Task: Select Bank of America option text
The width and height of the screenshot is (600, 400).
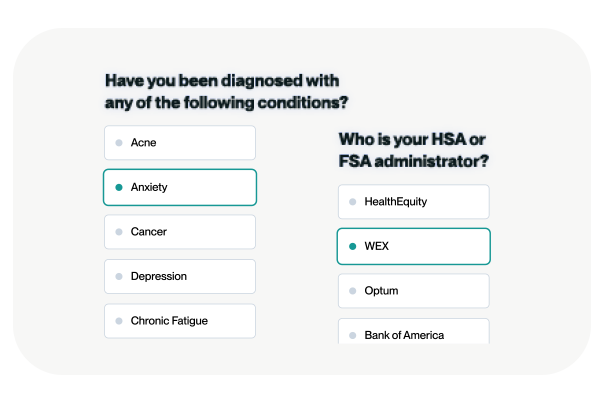Action: pos(404,335)
